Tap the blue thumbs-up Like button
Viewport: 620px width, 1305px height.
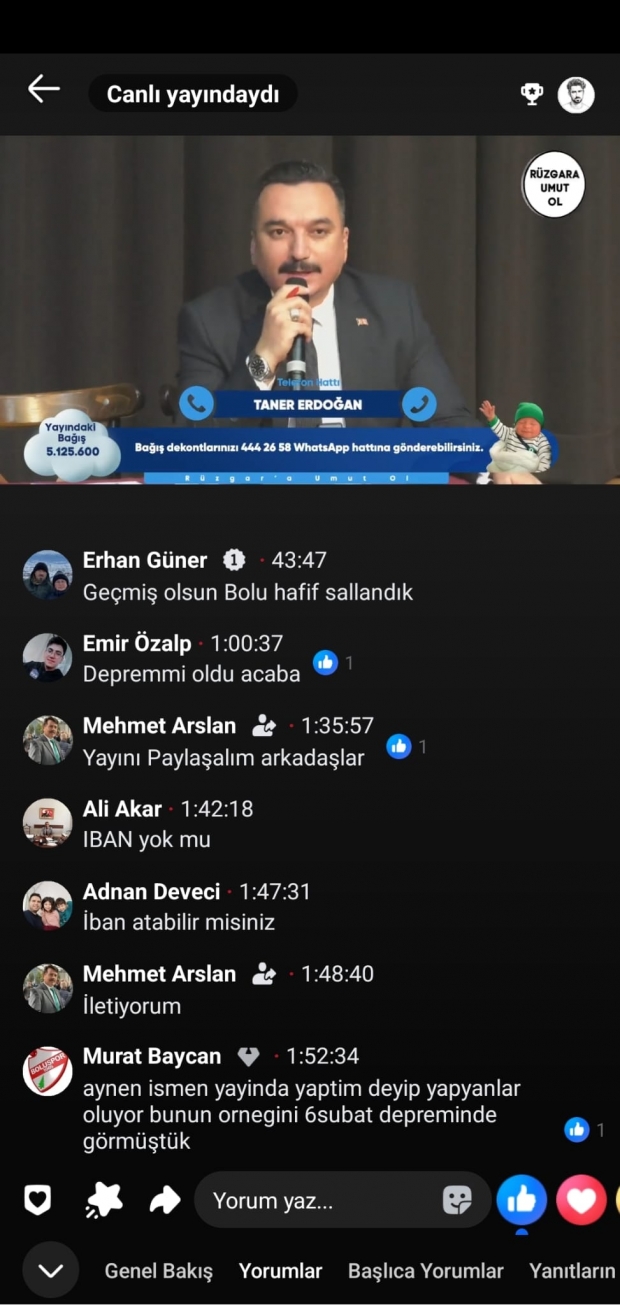(x=522, y=1200)
